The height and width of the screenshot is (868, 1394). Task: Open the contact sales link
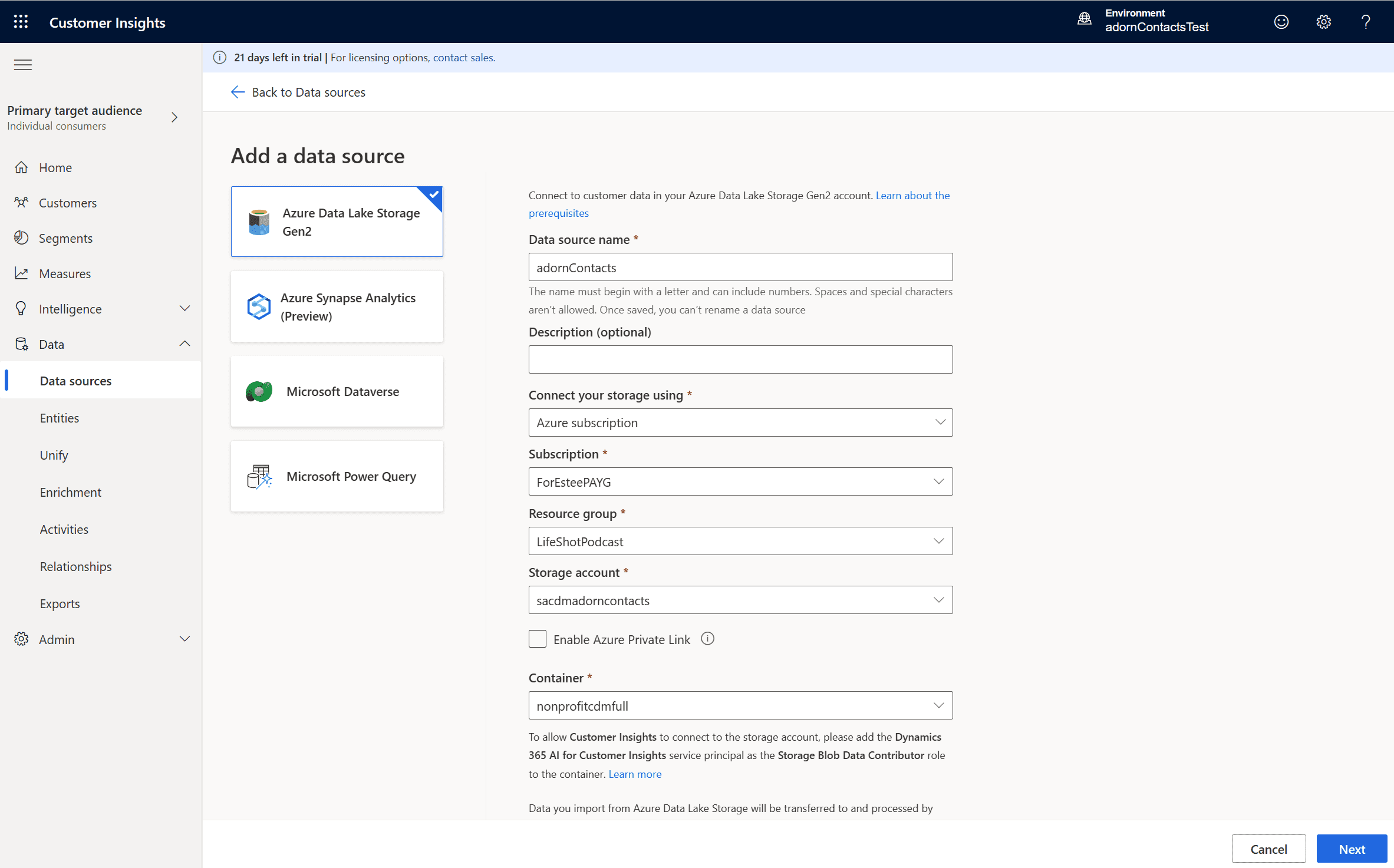(463, 58)
